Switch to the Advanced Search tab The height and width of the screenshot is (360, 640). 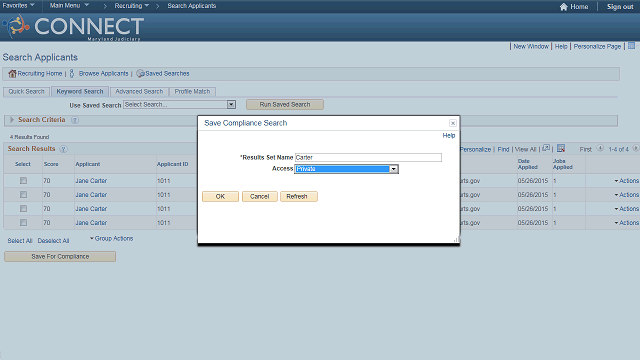click(x=139, y=91)
